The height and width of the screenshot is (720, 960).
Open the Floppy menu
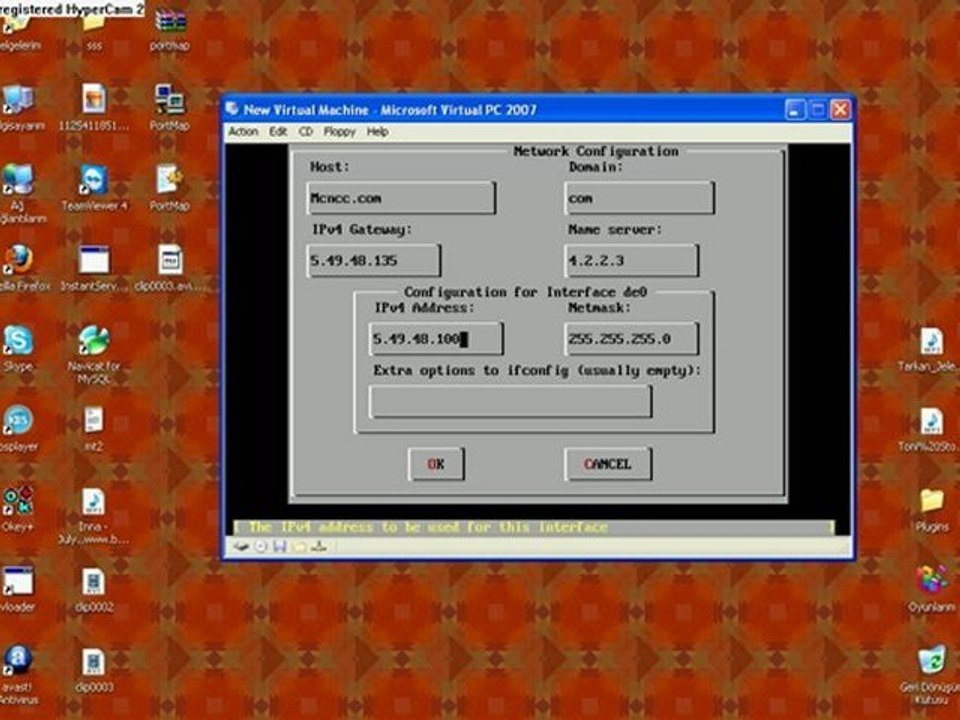[339, 132]
